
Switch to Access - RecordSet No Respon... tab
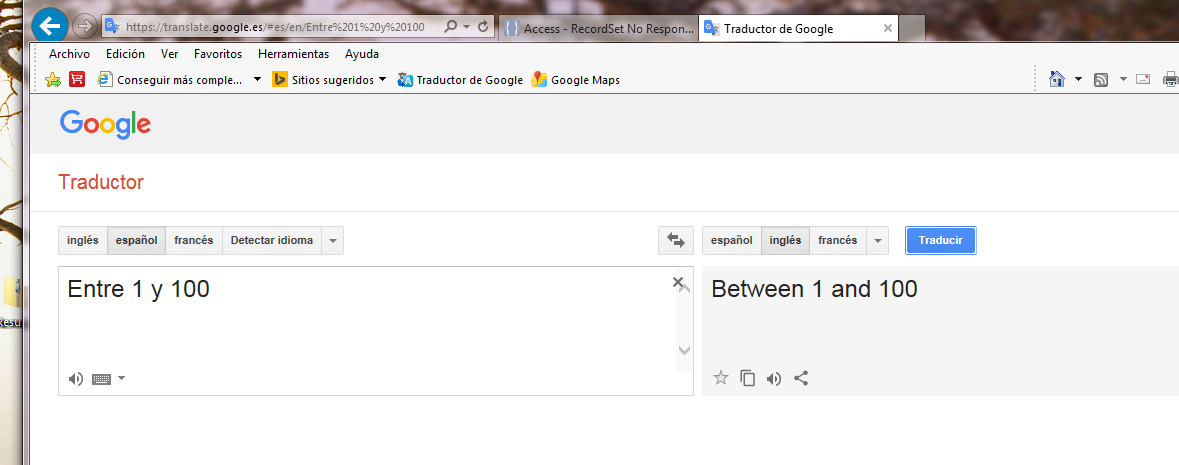coord(598,29)
